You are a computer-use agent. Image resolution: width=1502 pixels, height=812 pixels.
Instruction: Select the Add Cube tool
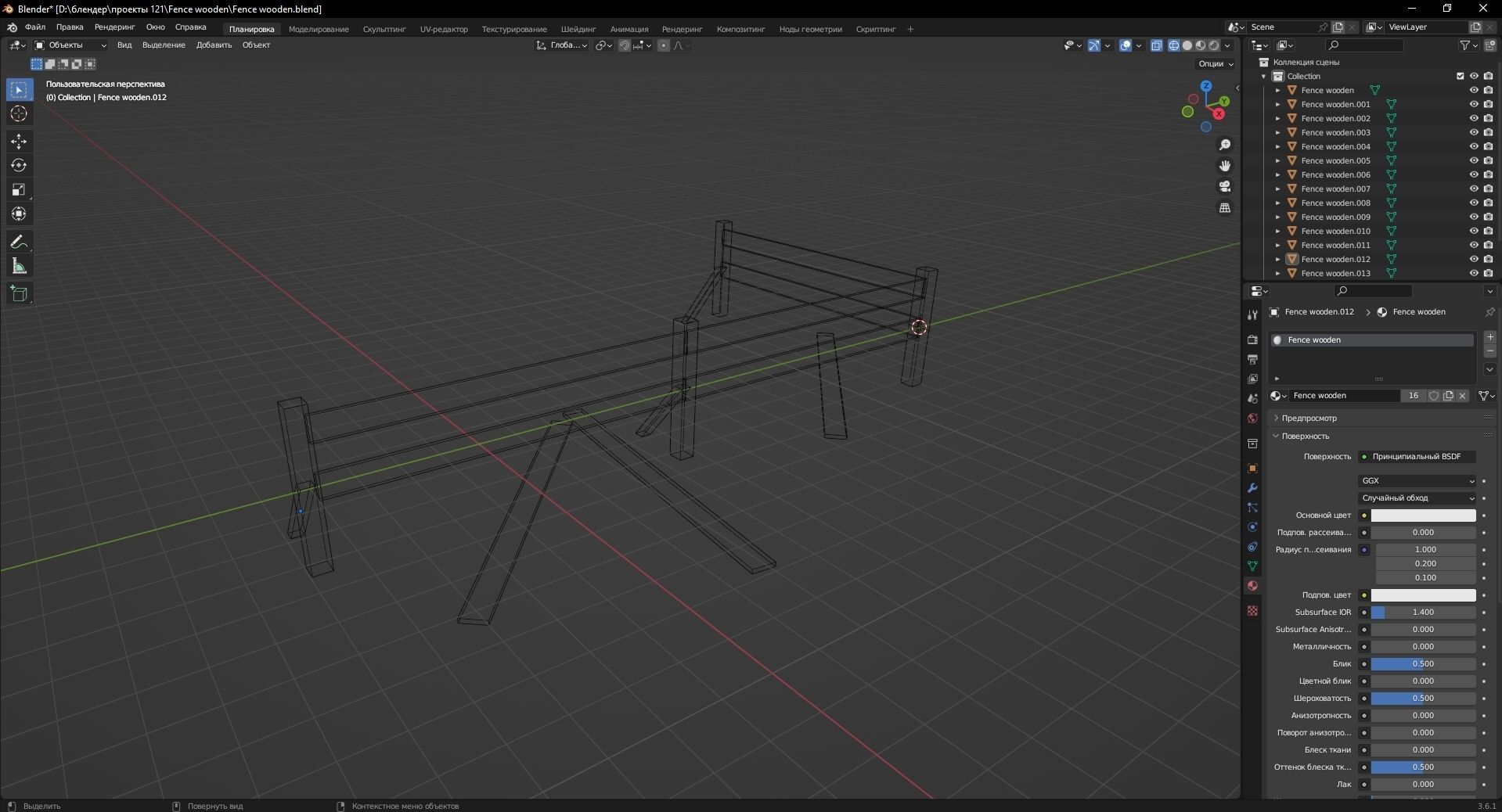point(19,294)
